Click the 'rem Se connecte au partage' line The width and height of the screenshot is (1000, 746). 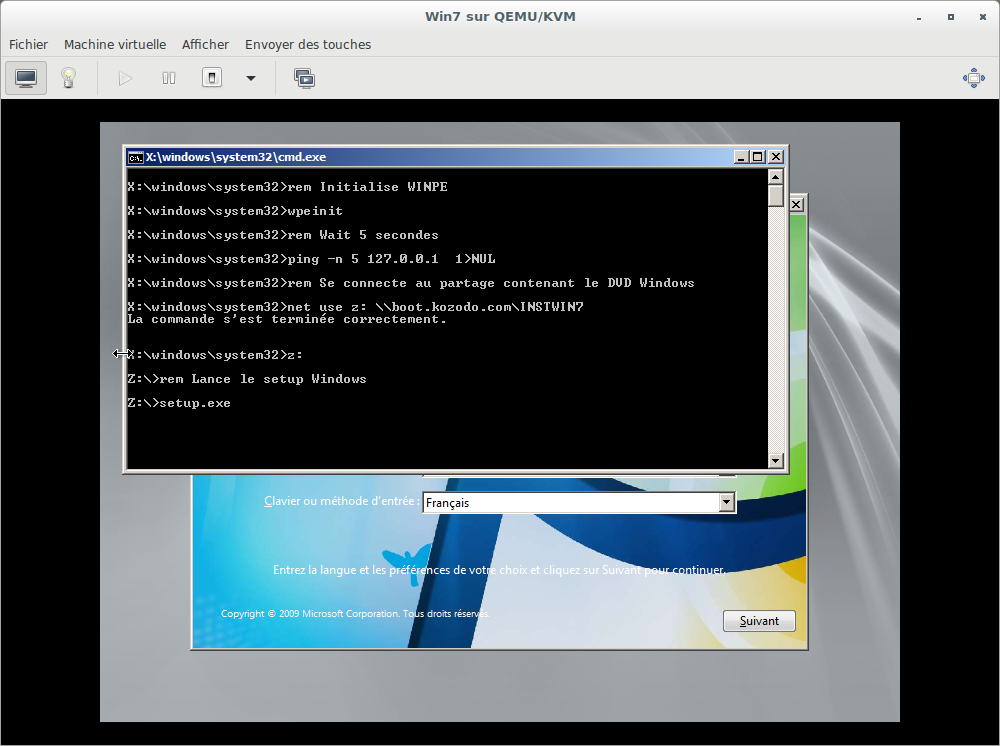(x=411, y=282)
